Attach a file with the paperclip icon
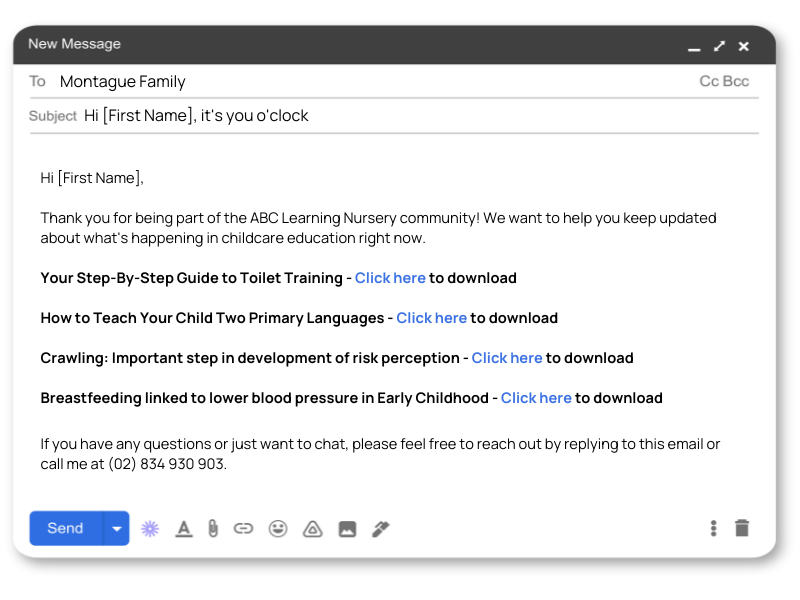 pyautogui.click(x=213, y=529)
